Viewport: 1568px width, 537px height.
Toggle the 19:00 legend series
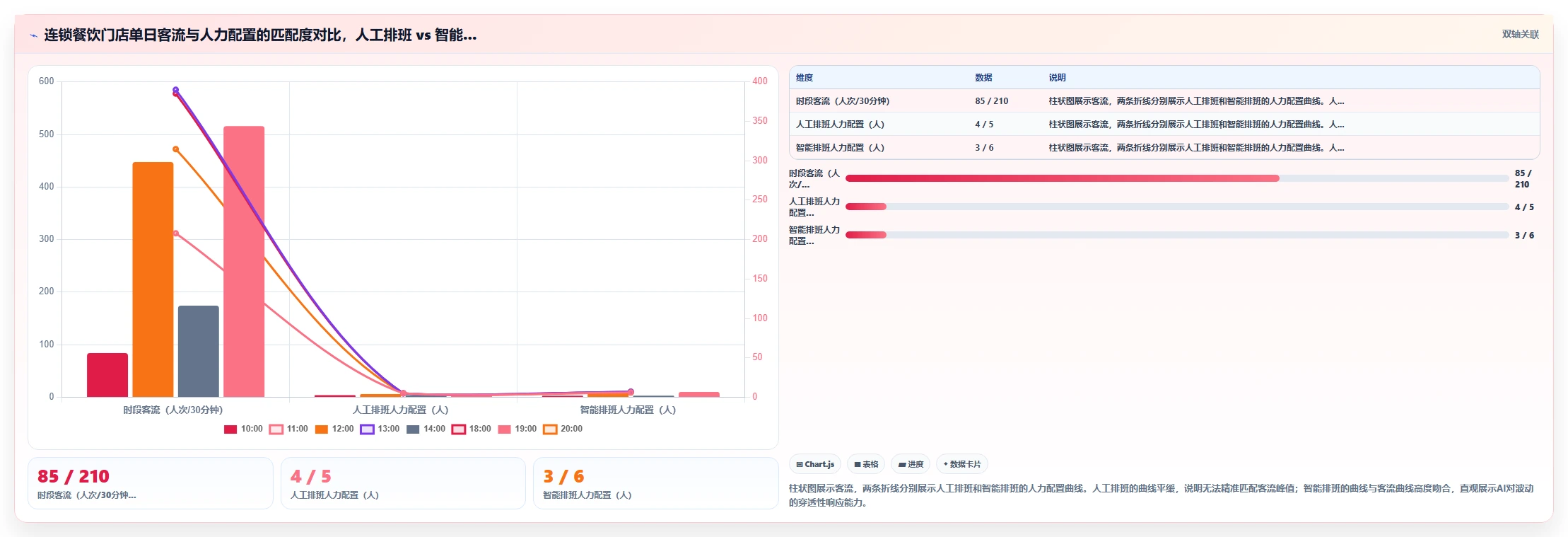click(x=517, y=429)
